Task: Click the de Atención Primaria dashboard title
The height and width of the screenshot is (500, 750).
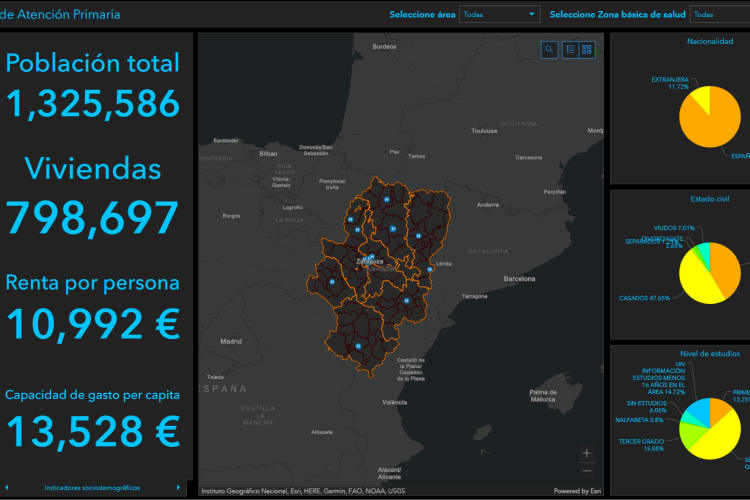Action: click(60, 14)
